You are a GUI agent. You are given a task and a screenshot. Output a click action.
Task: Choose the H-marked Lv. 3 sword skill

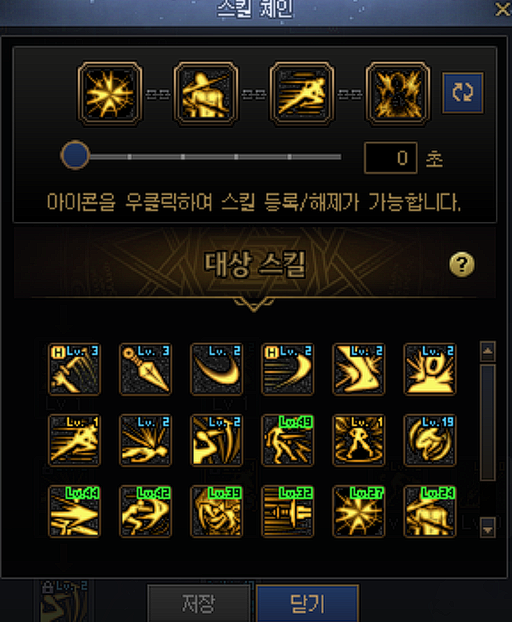74,369
